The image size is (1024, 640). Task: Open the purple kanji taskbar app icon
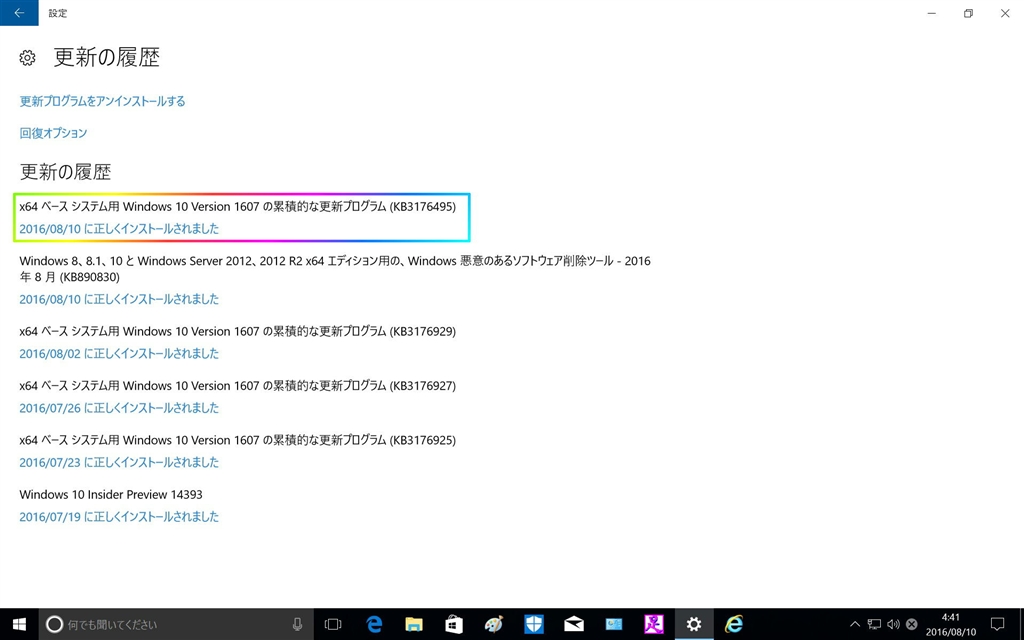654,624
